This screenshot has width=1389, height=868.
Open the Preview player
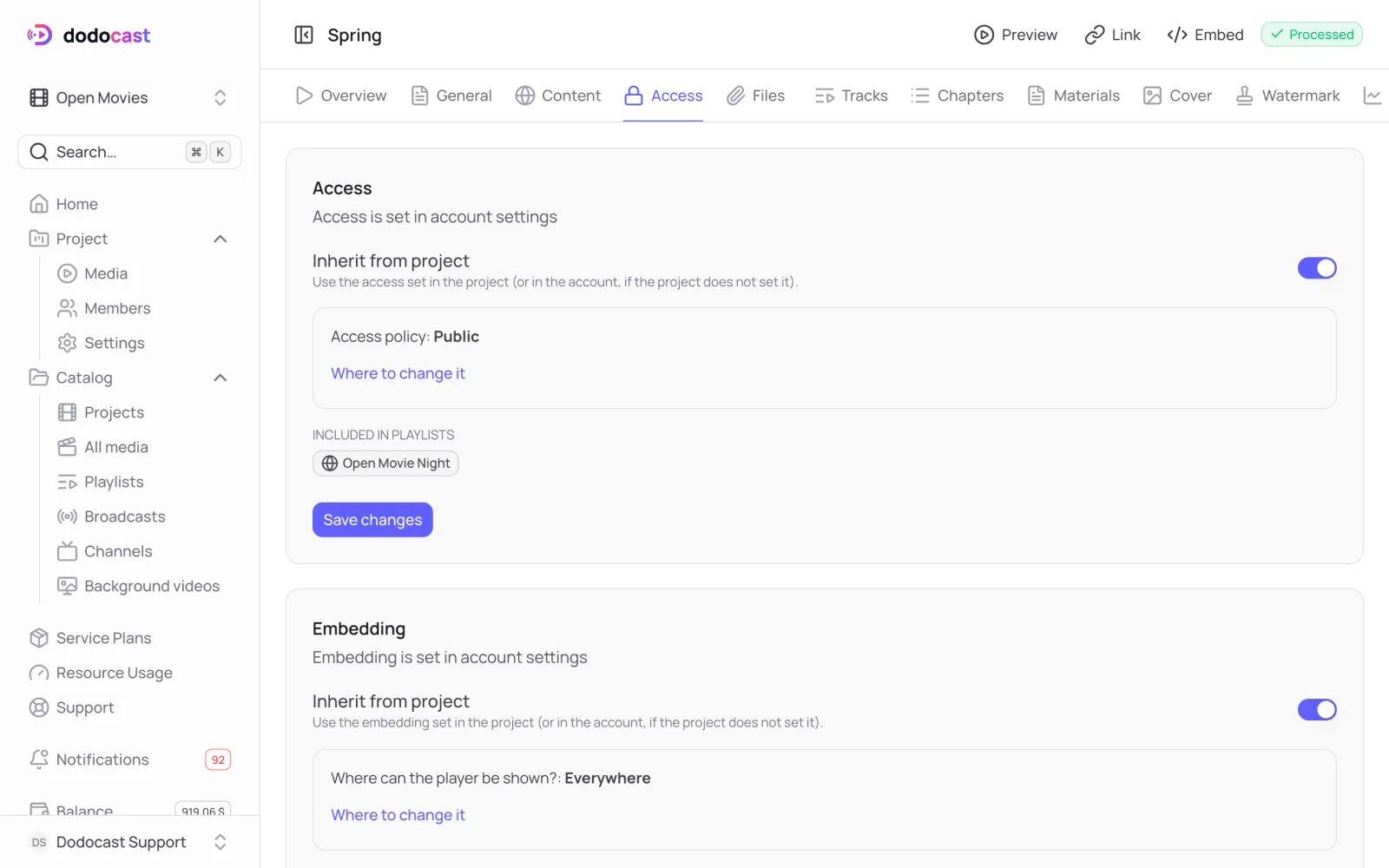coord(1016,35)
